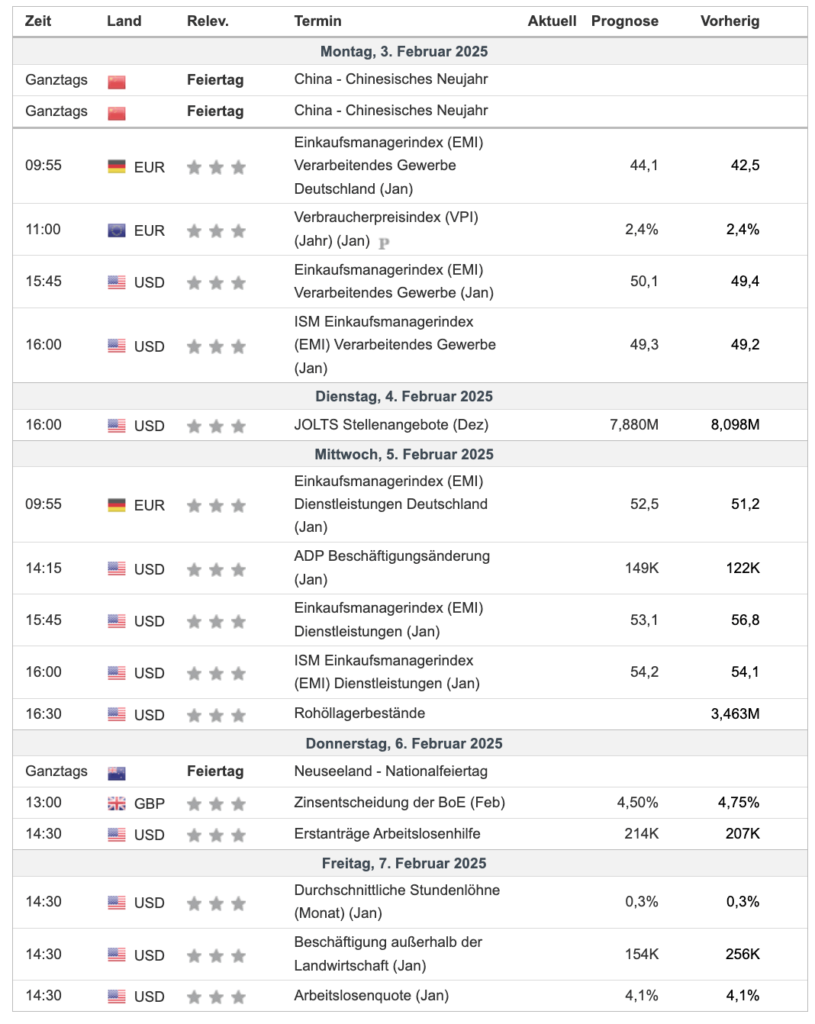815x1024 pixels.
Task: Click the 'Zeit' column header
Action: [x=38, y=21]
